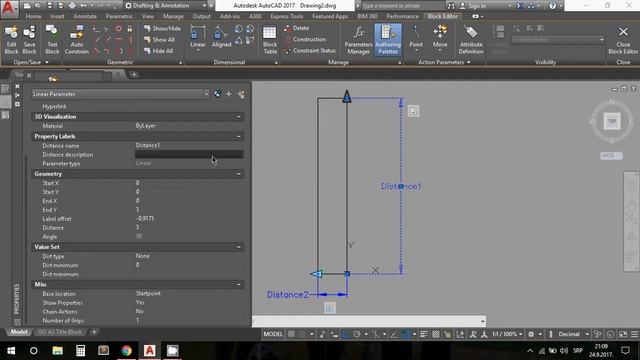Switch to ISO A3 Title Block layout
This screenshot has height=360, width=640.
[x=60, y=332]
